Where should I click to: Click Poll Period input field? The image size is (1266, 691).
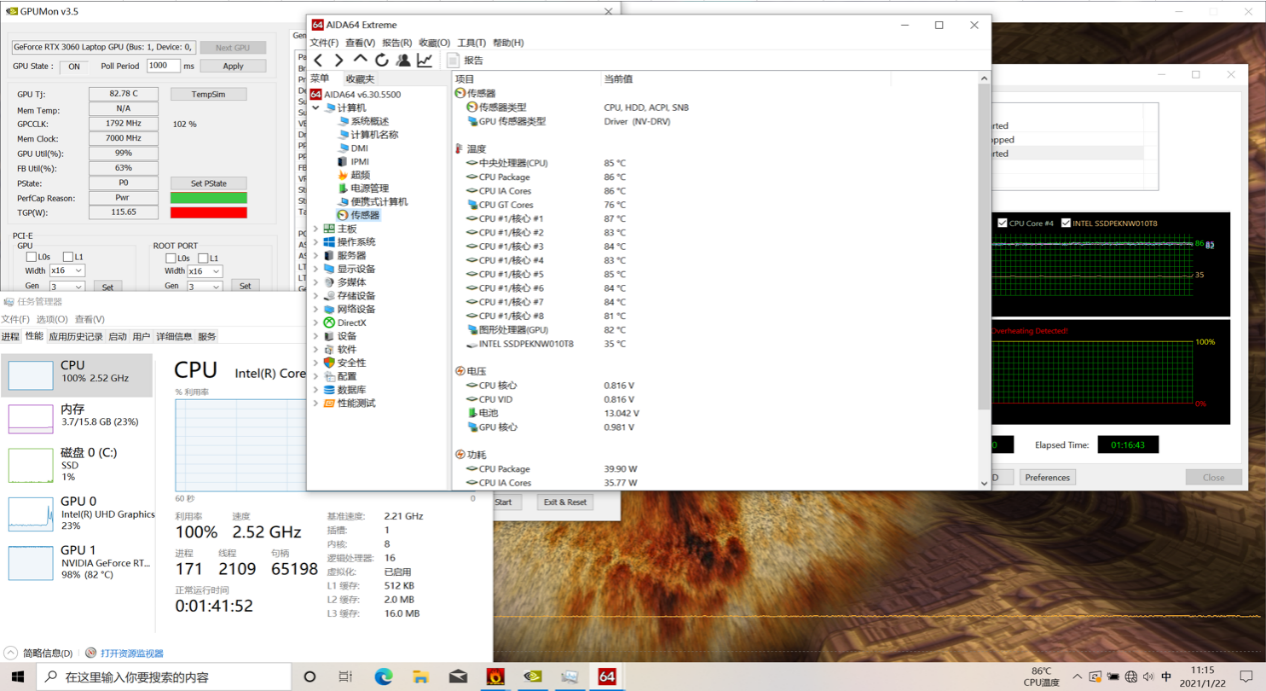pos(163,66)
